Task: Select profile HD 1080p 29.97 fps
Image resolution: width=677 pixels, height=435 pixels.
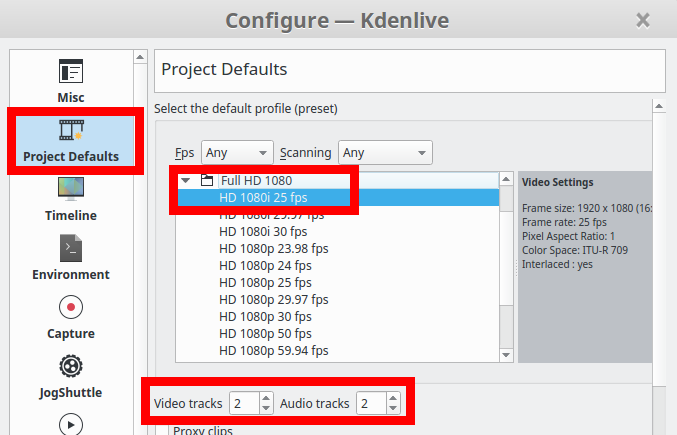Action: 274,299
